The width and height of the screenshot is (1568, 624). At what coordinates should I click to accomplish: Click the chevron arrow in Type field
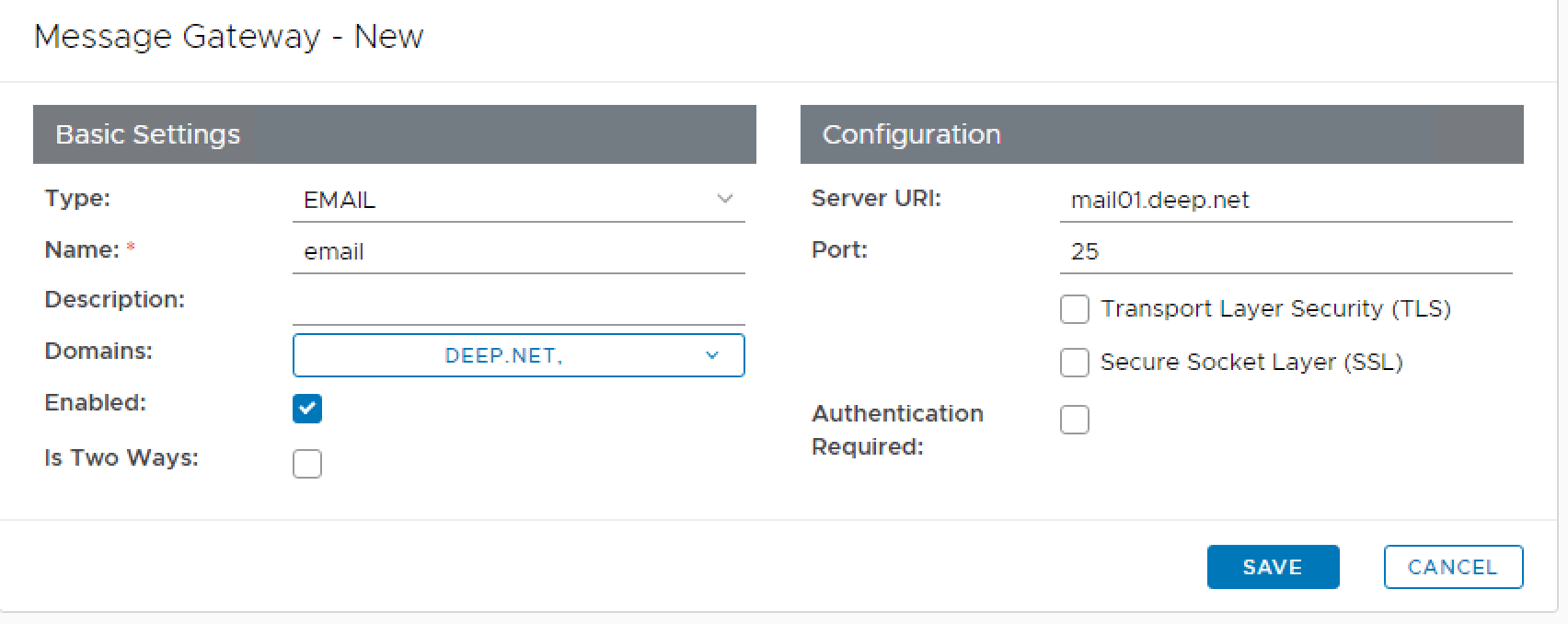[725, 199]
